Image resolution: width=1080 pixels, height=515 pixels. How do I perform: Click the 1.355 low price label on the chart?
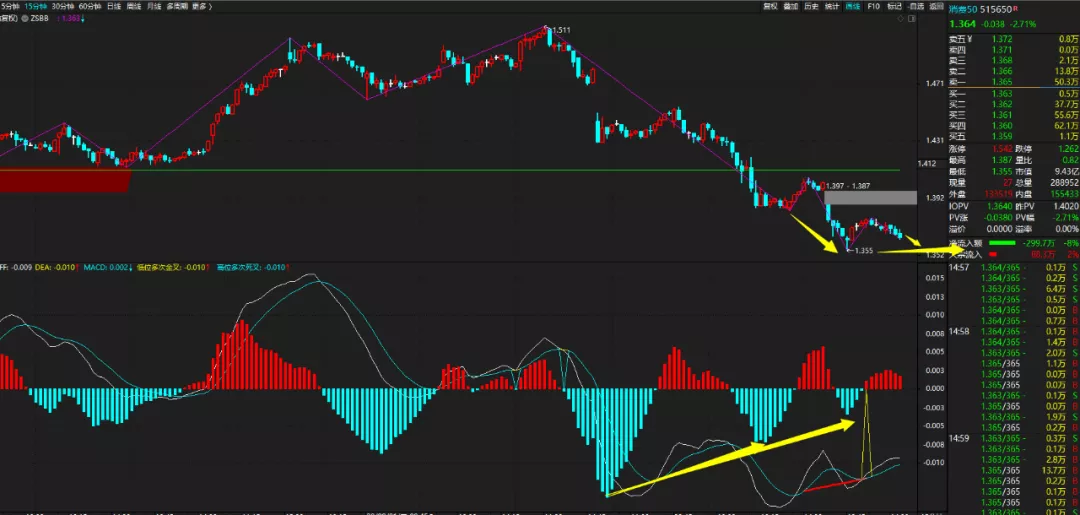864,251
